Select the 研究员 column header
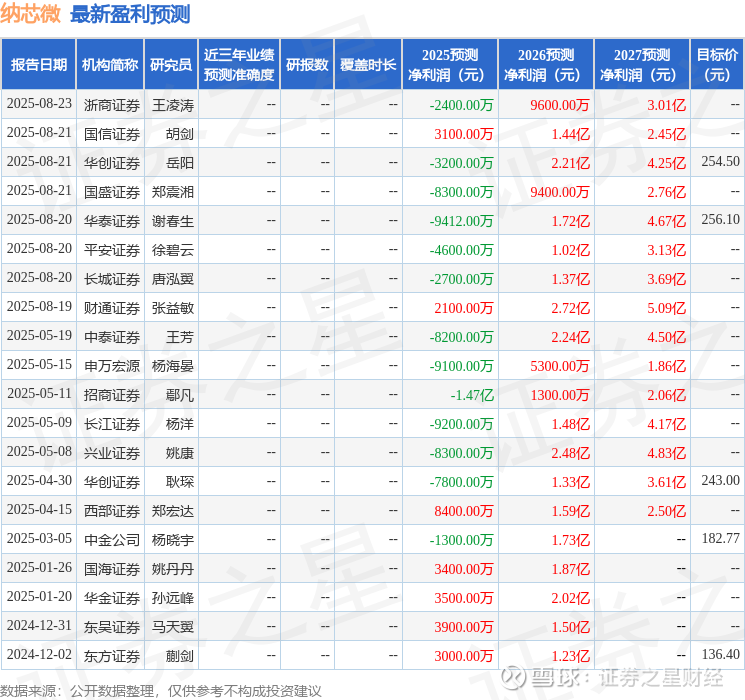The image size is (745, 700). click(171, 65)
